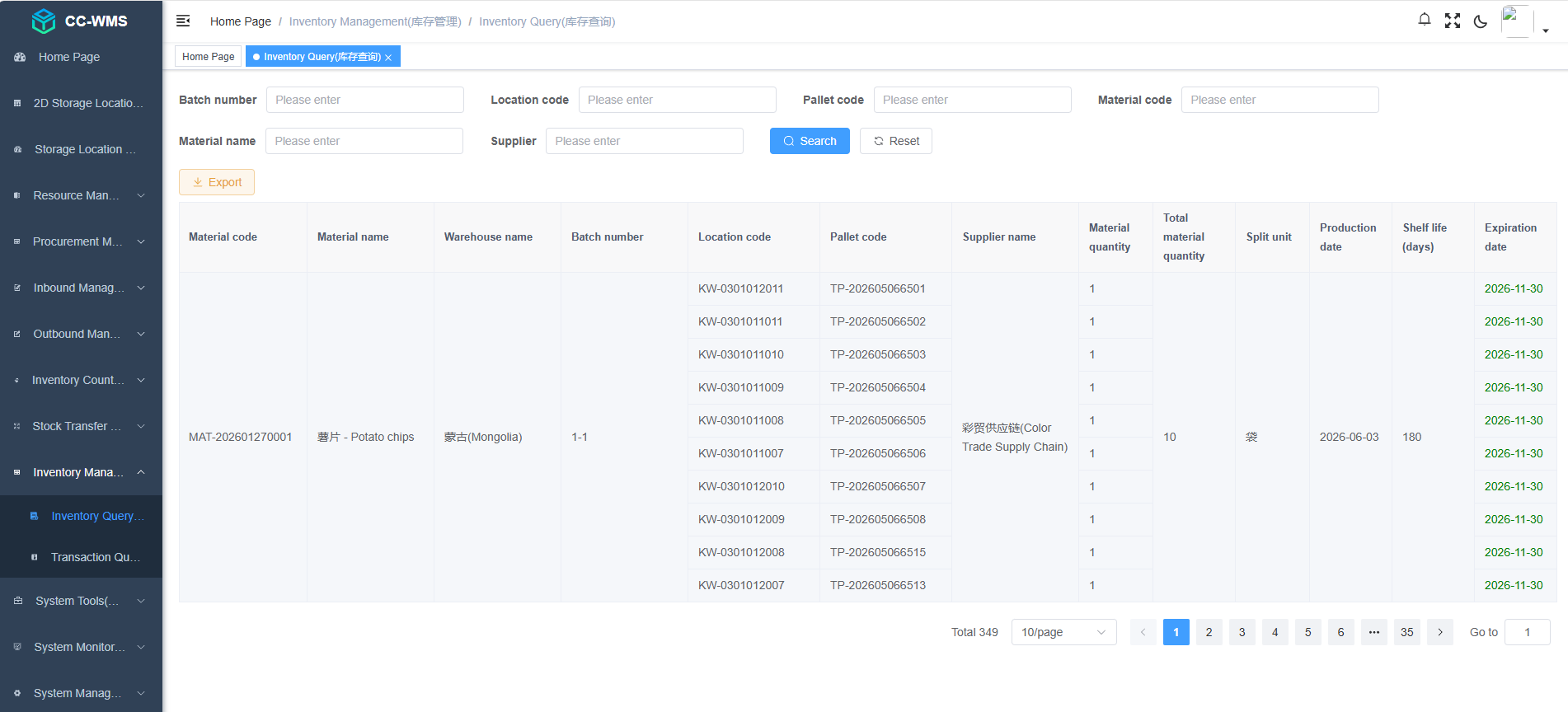The height and width of the screenshot is (712, 1568).
Task: Click the Inventory Count sidebar icon
Action: click(x=17, y=380)
